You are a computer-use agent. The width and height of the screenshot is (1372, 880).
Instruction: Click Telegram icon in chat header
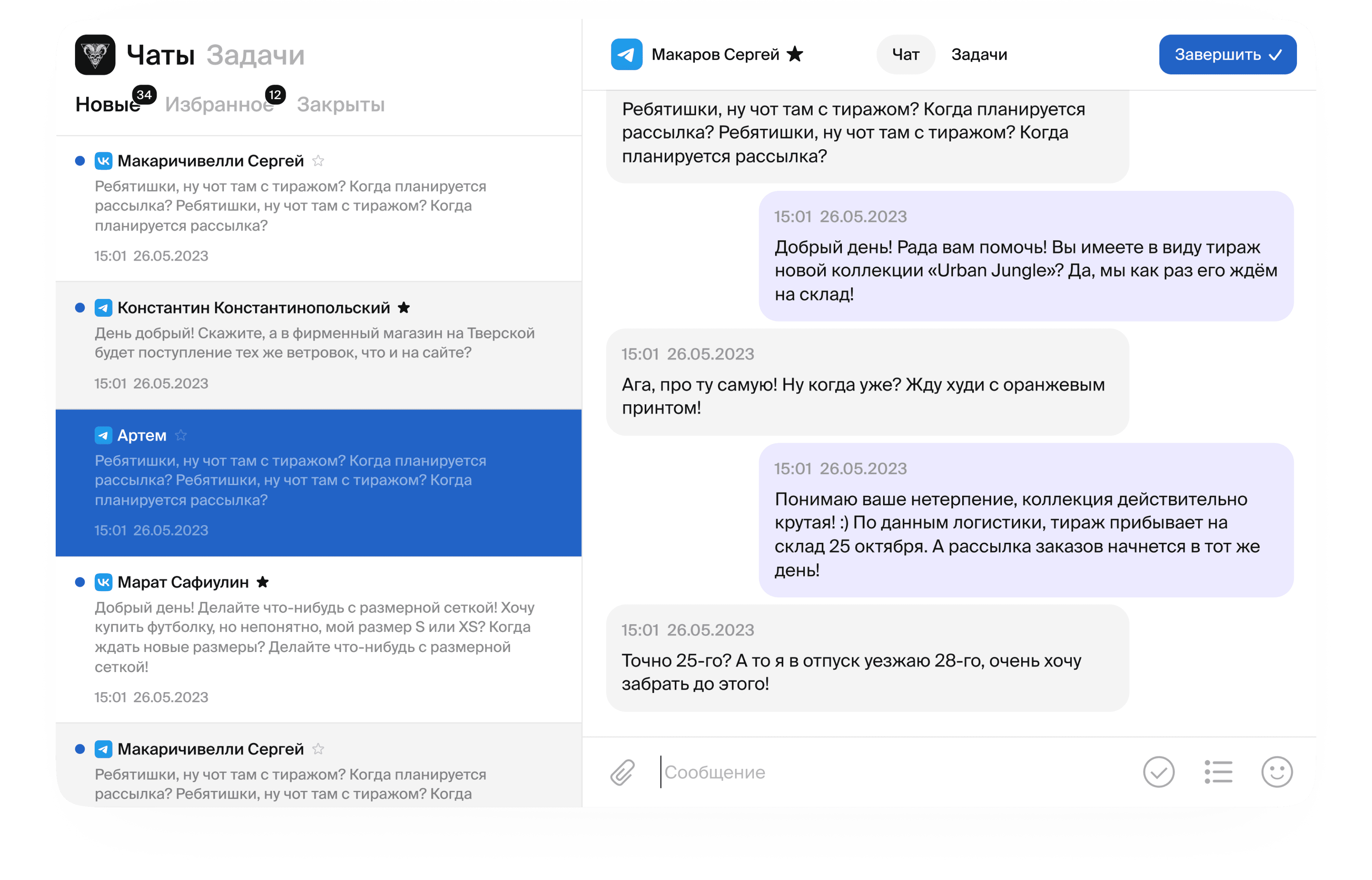tap(626, 54)
